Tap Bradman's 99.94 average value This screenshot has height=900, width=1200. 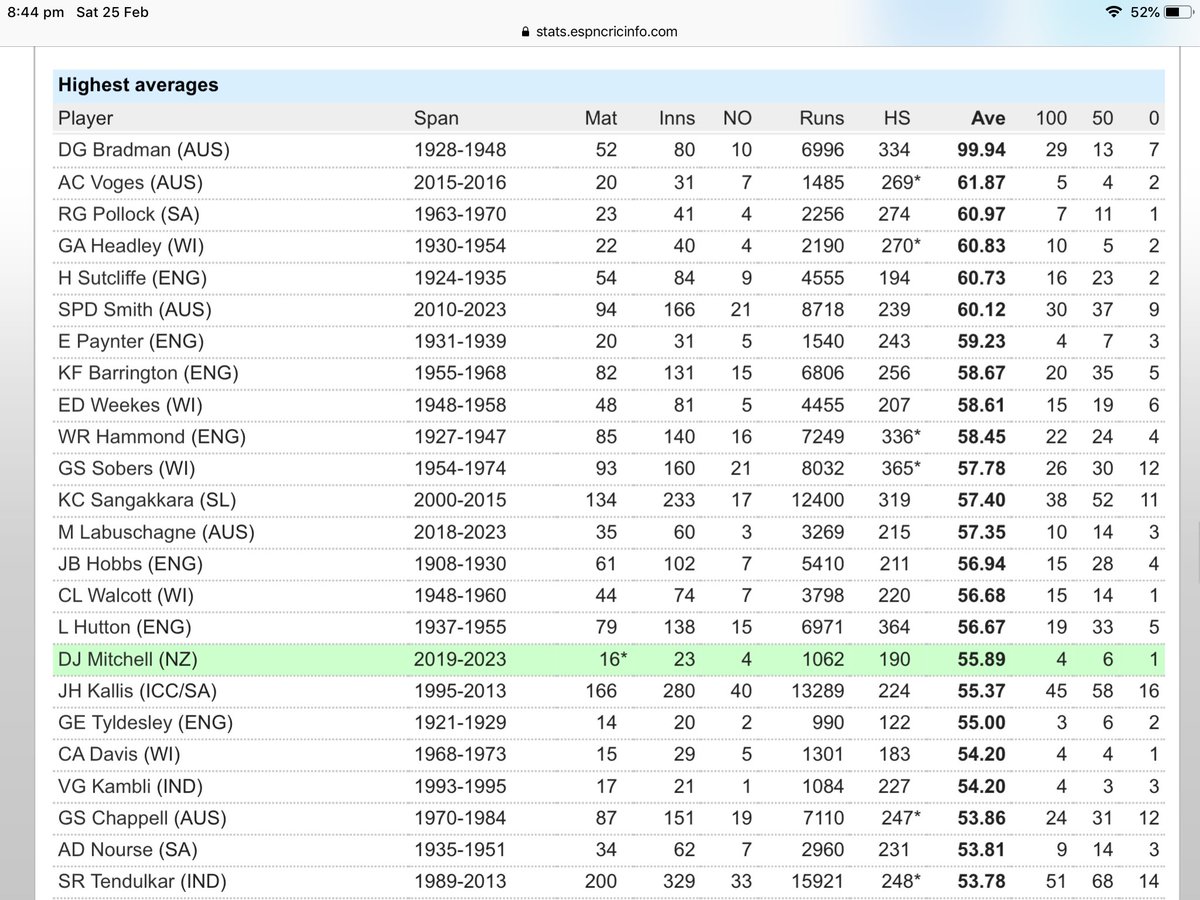[980, 150]
